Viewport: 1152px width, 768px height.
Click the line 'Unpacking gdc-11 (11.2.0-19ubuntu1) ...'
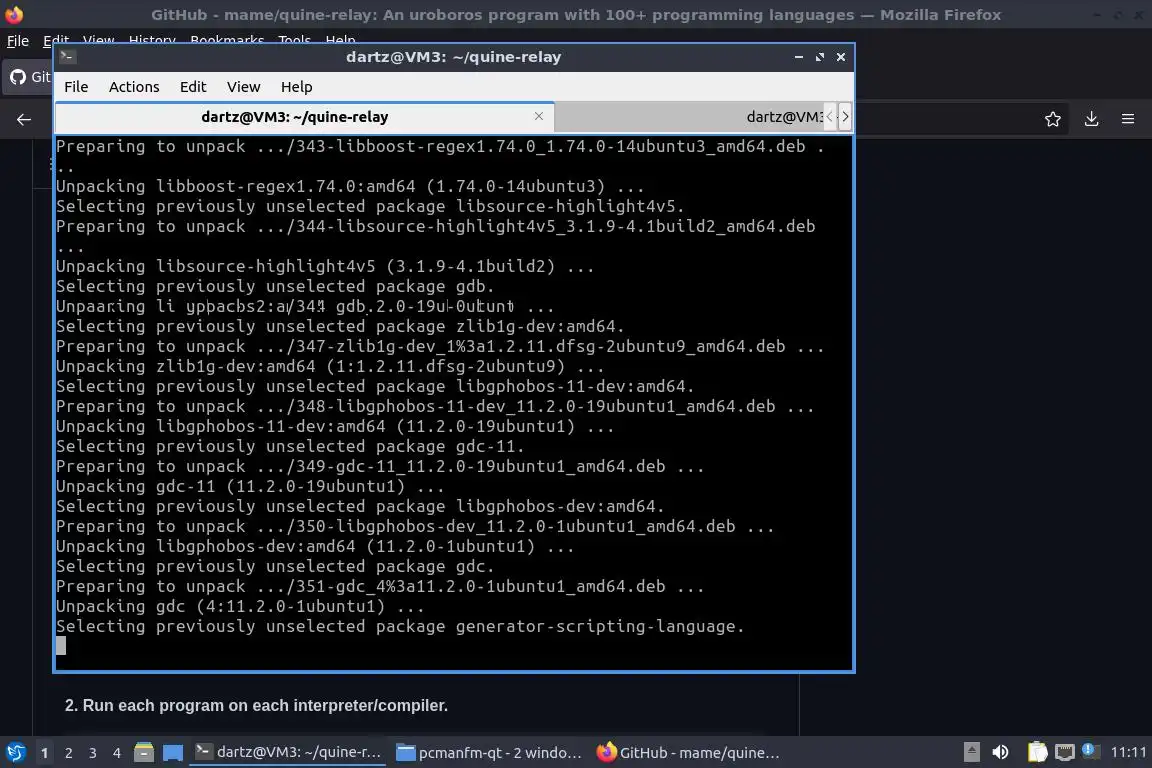pos(250,487)
